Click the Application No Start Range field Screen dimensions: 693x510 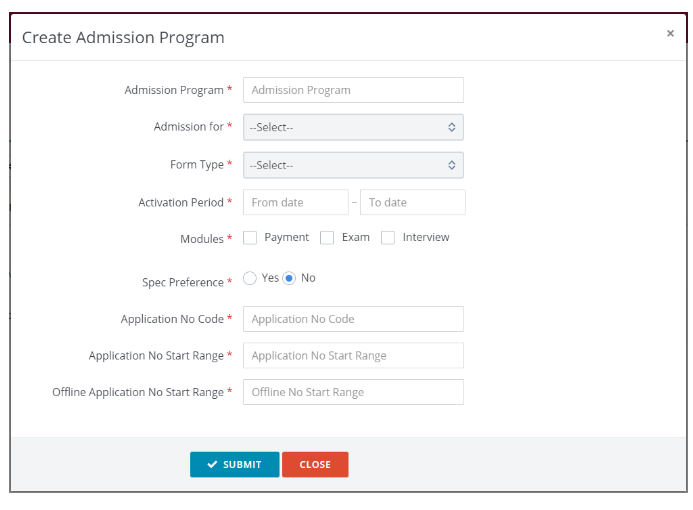[x=353, y=355]
